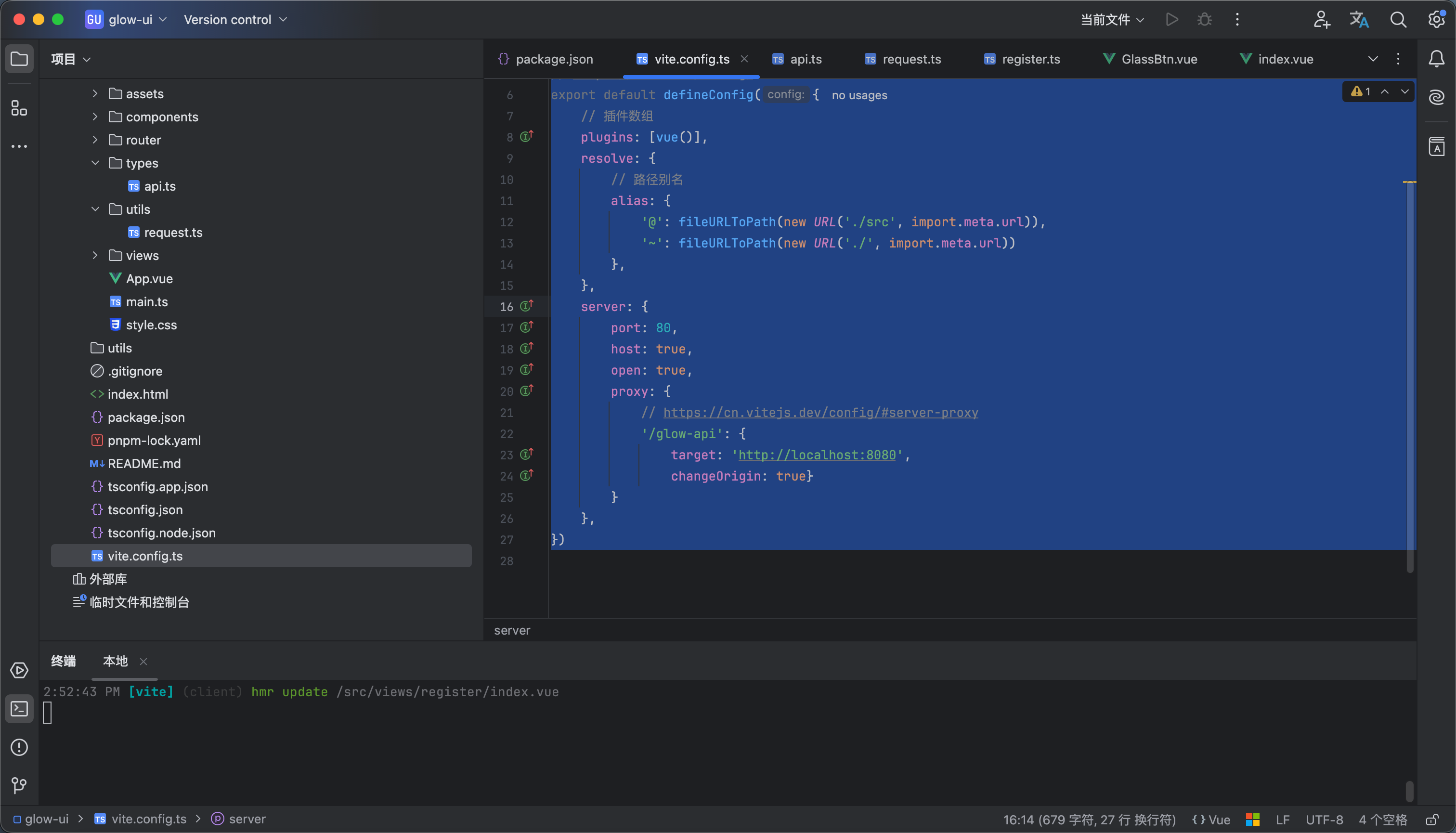Collapse the types folder
The image size is (1456, 833).
(95, 163)
